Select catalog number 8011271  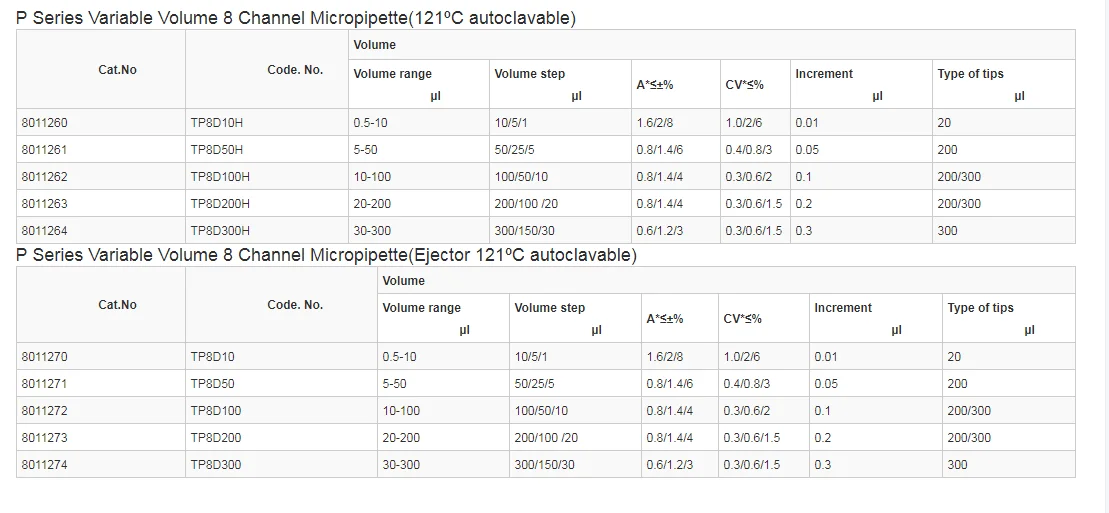[44, 384]
